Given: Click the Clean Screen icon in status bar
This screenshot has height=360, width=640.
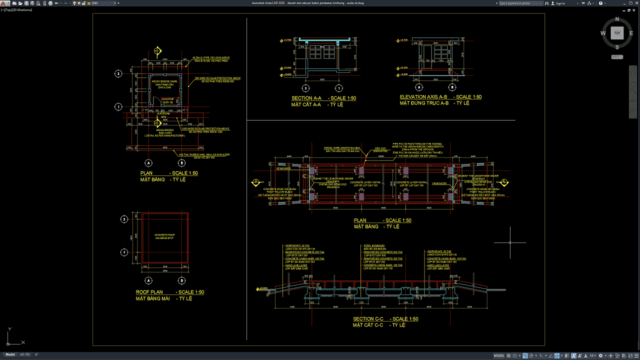Looking at the screenshot, I should point(630,356).
